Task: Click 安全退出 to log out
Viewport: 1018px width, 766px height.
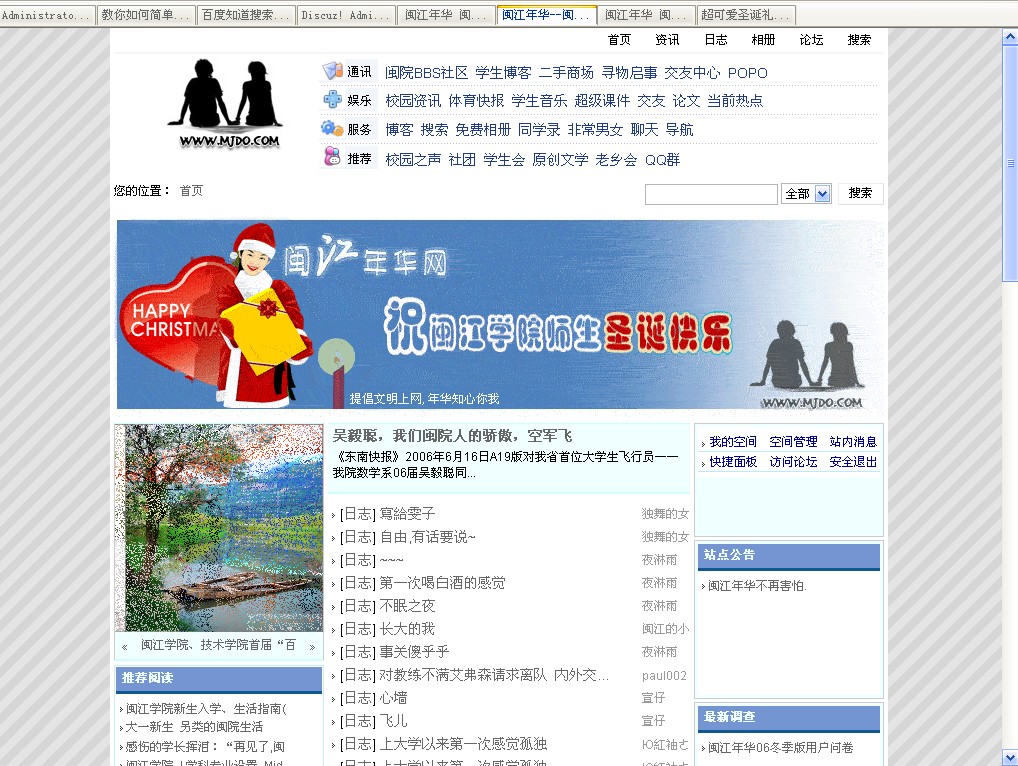Action: point(853,462)
